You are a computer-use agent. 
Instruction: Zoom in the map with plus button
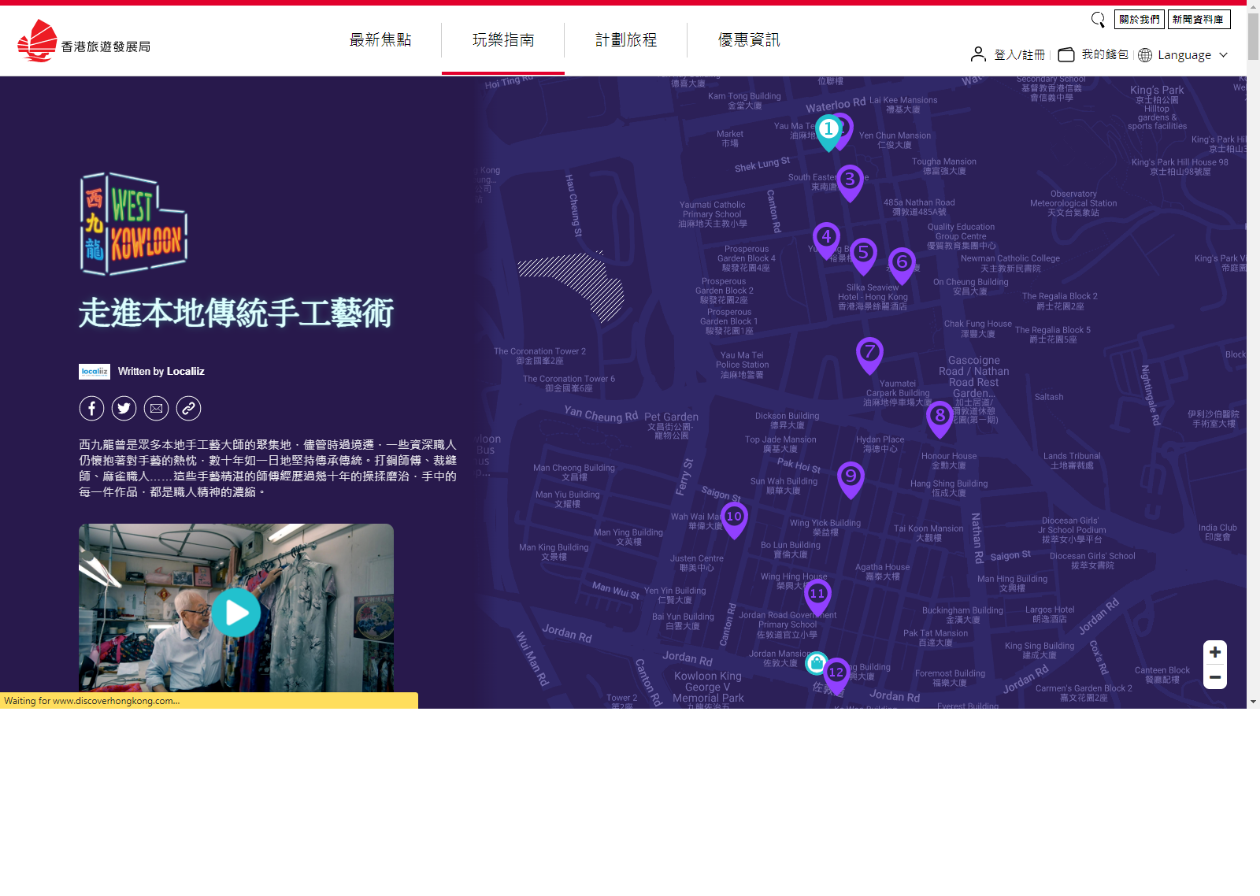point(1215,652)
